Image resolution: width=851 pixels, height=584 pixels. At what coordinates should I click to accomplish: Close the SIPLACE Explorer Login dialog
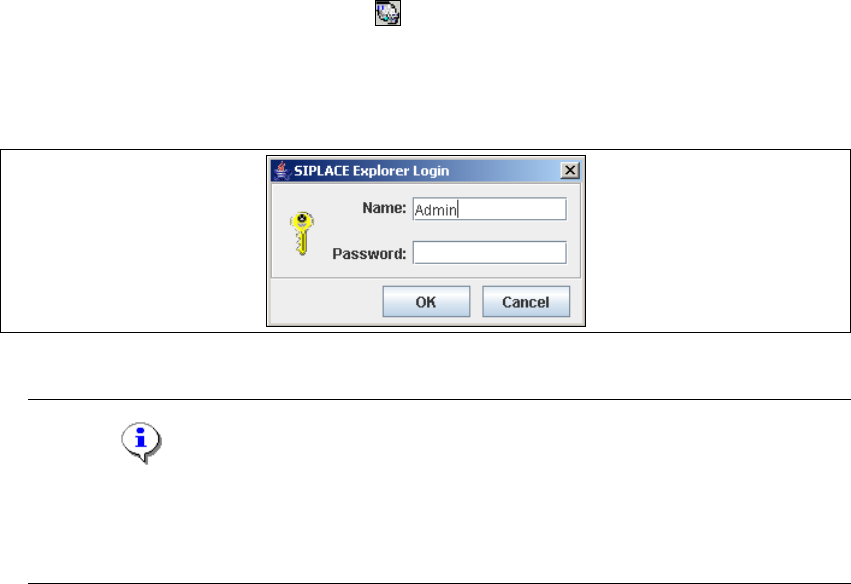coord(570,170)
